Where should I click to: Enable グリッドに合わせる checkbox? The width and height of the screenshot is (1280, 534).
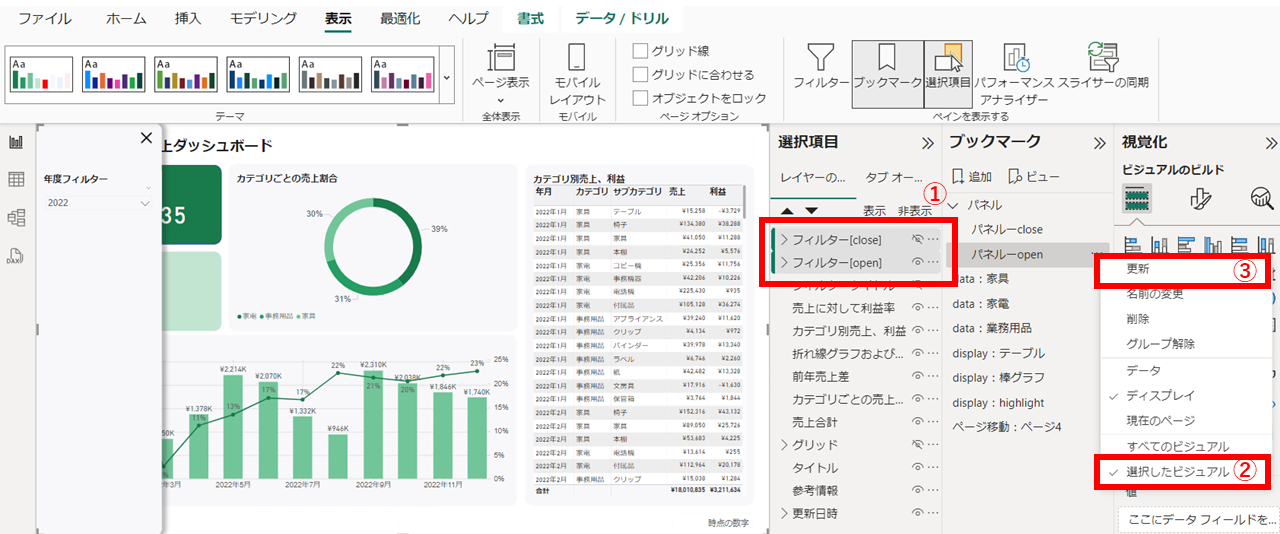[641, 75]
